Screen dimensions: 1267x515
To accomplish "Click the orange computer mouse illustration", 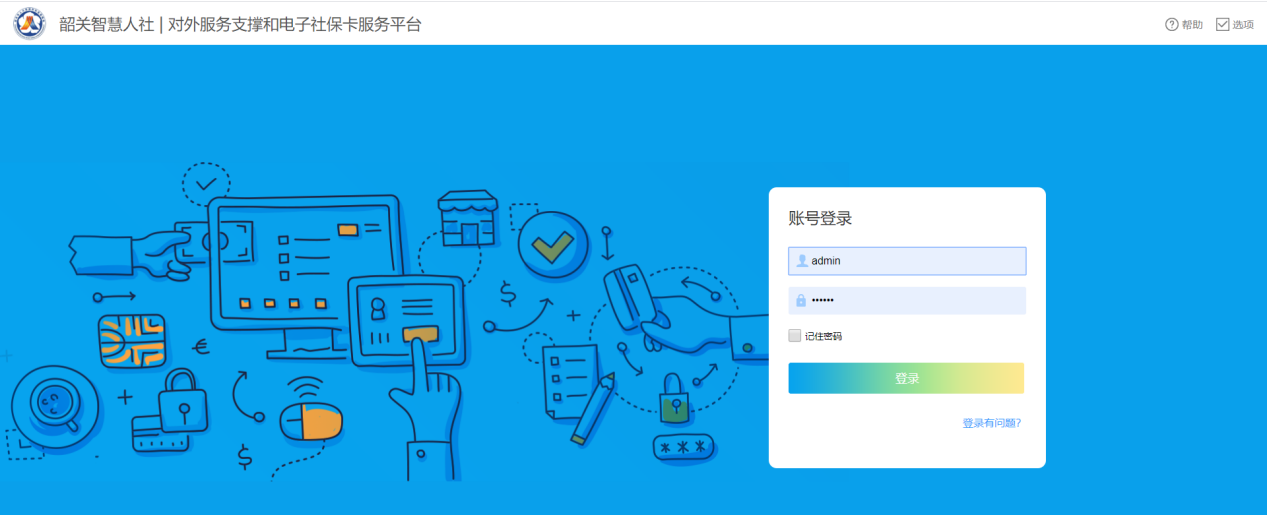I will (311, 421).
